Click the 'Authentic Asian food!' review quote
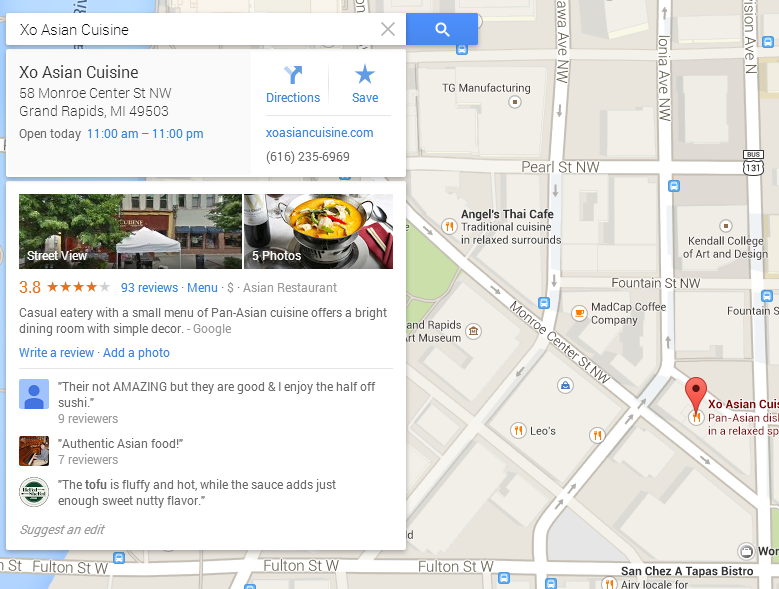779x589 pixels. (121, 443)
